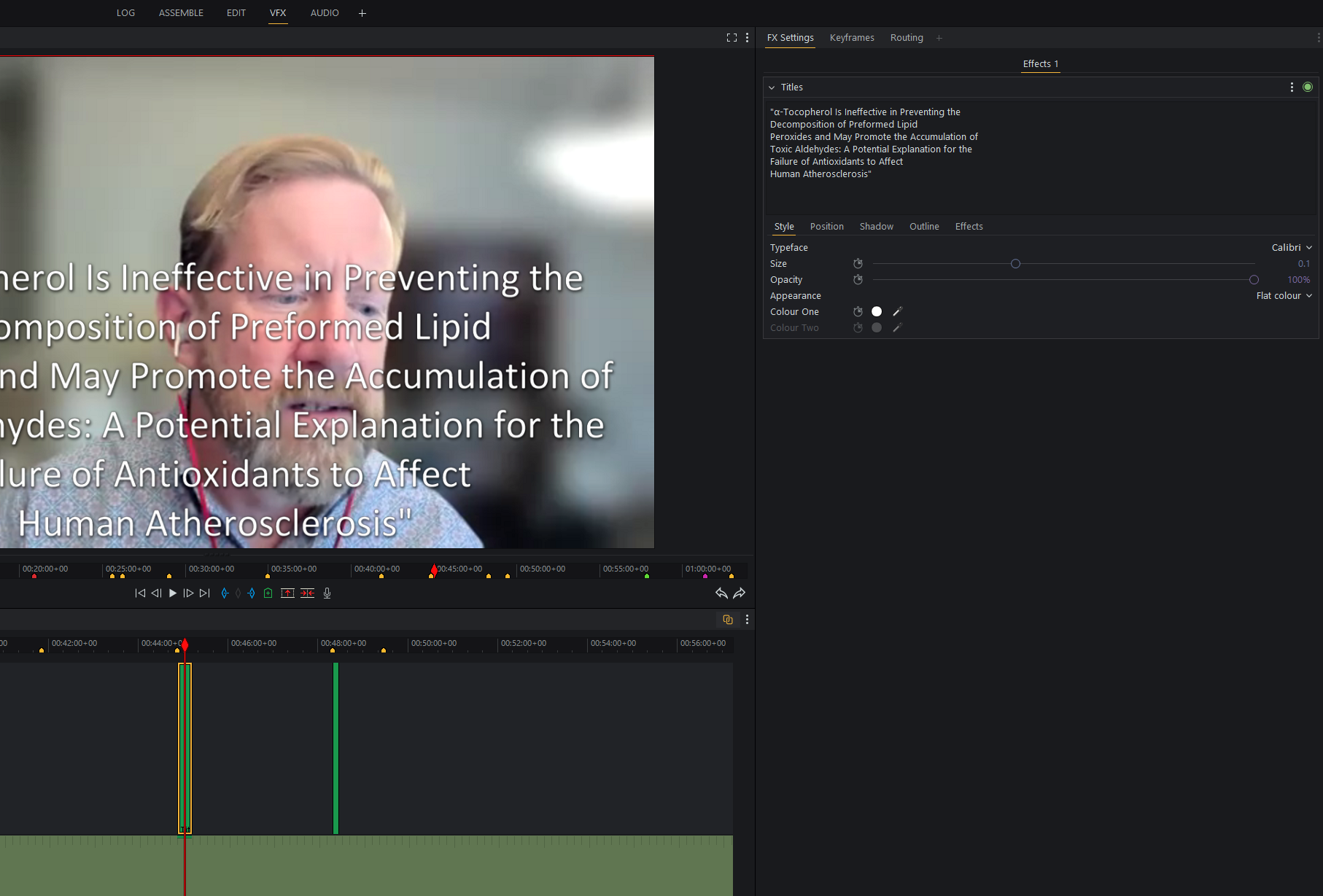Undo the last action
Viewport: 1323px width, 896px height.
point(721,593)
